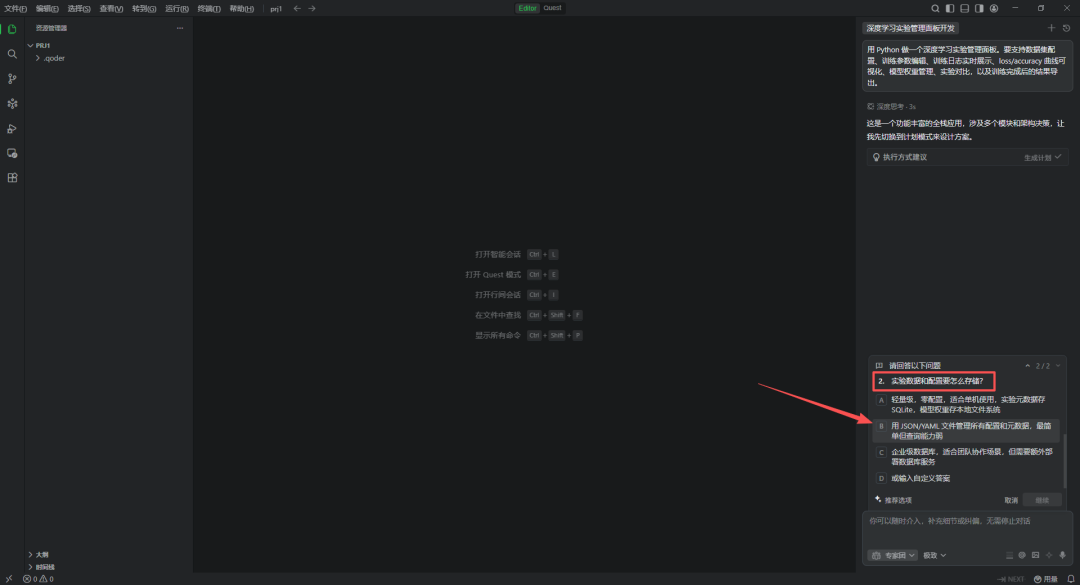Image resolution: width=1080 pixels, height=585 pixels.
Task: Open the 专家团 mode dropdown
Action: 892,555
